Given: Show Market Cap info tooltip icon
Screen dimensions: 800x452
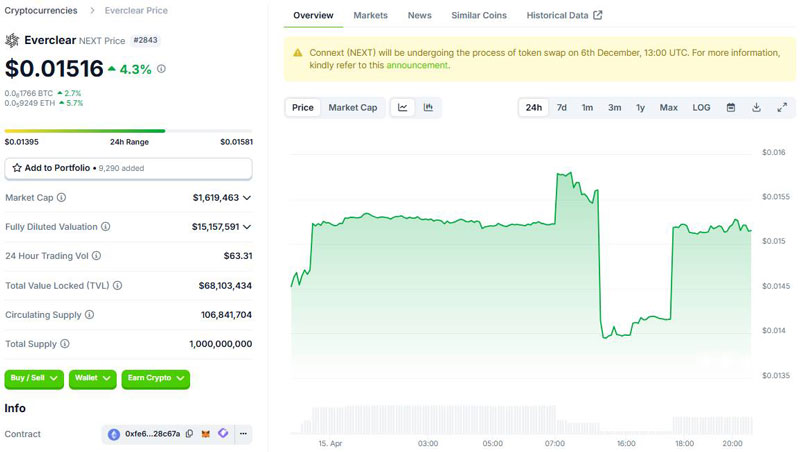Looking at the screenshot, I should [x=61, y=197].
